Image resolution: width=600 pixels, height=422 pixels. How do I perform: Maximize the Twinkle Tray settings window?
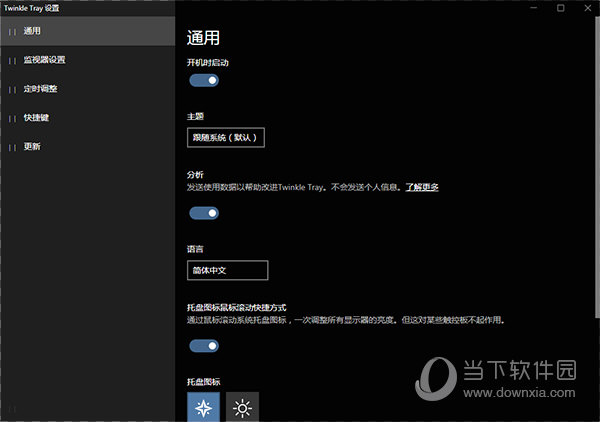point(561,8)
